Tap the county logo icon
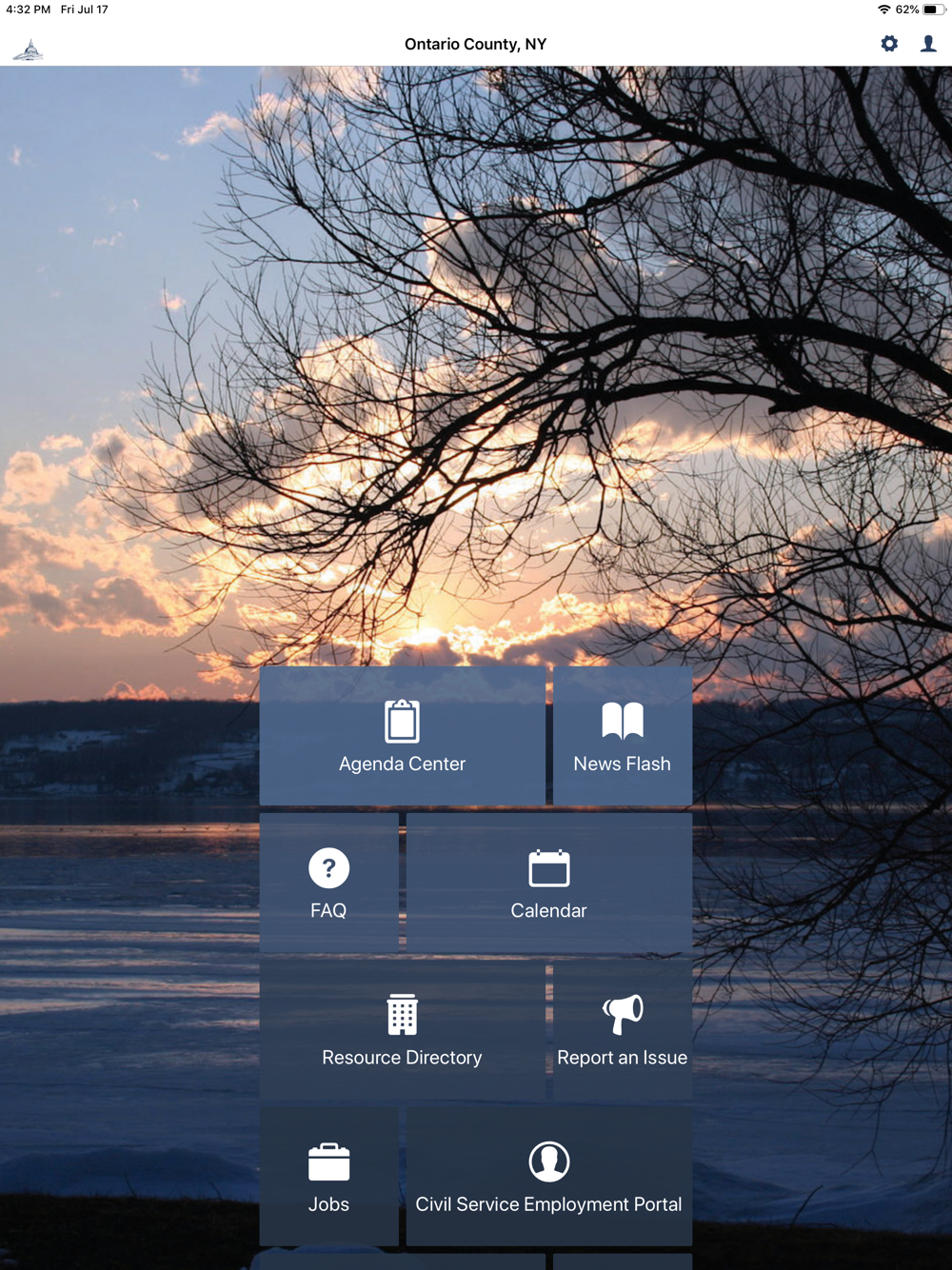Image resolution: width=952 pixels, height=1270 pixels. click(x=28, y=50)
